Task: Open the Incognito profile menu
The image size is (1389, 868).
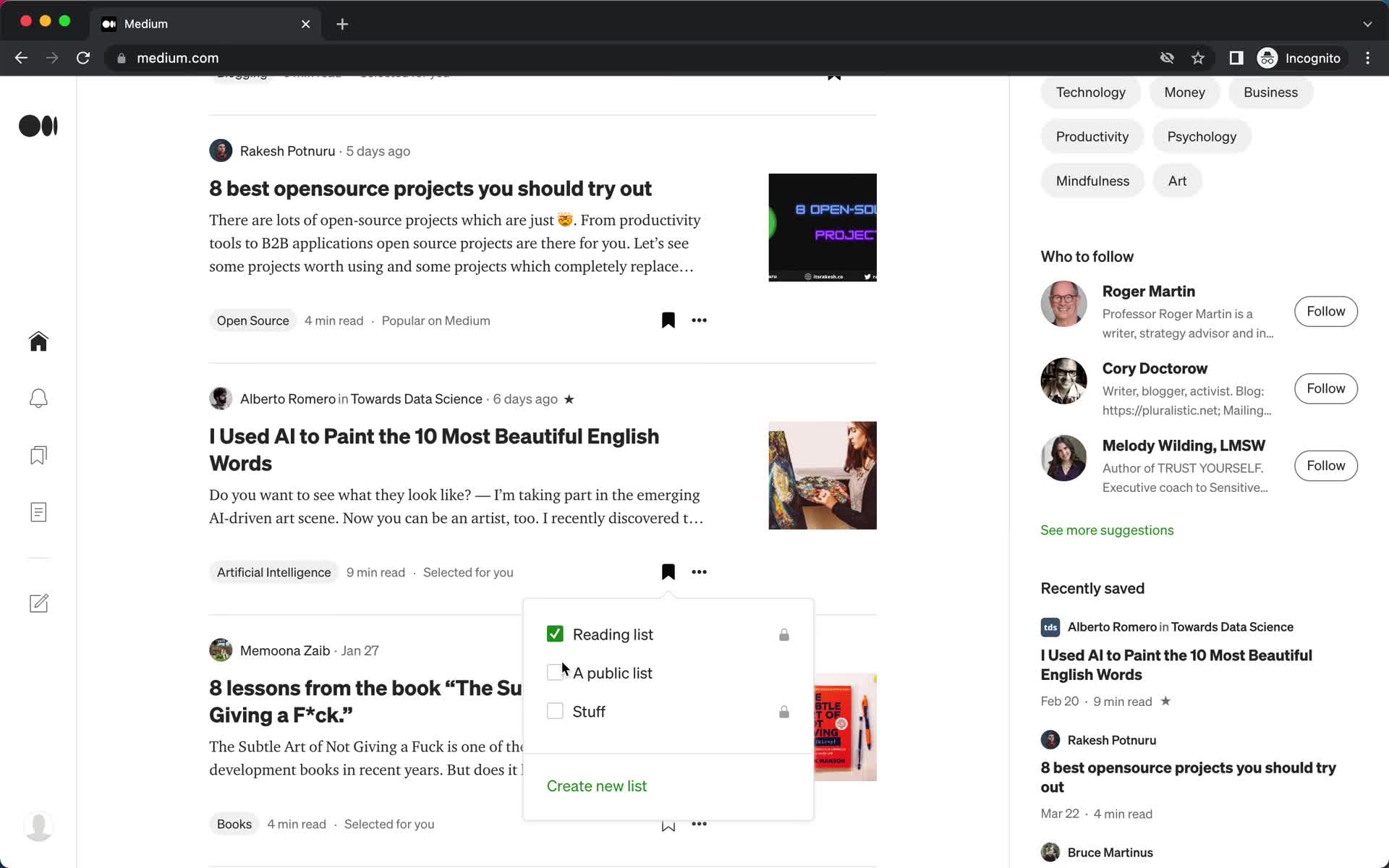Action: [1303, 58]
